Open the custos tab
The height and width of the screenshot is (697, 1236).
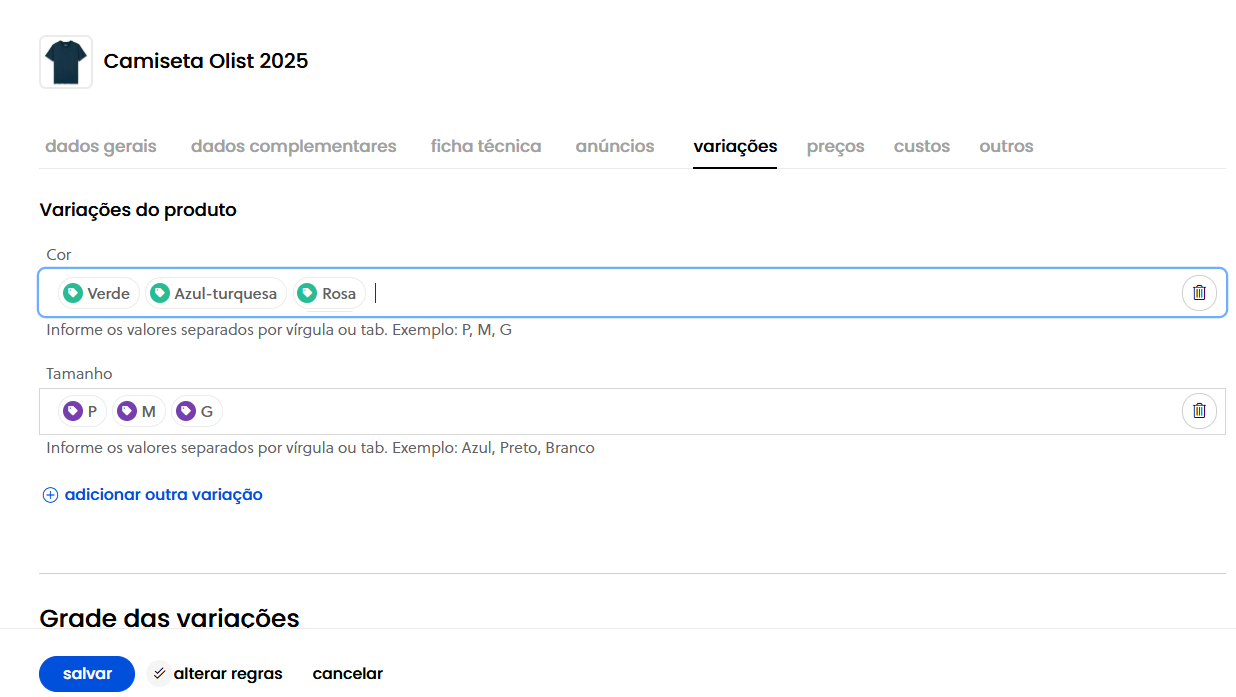921,146
